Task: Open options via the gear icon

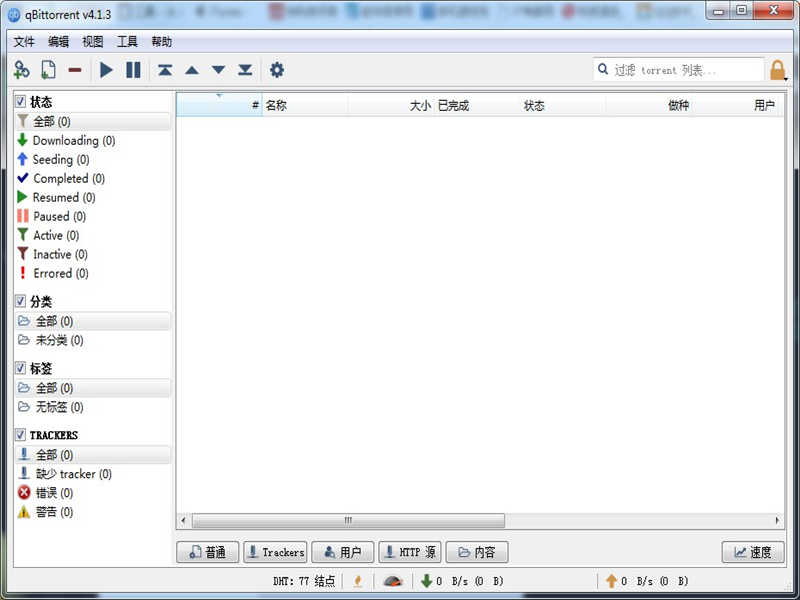Action: point(277,70)
